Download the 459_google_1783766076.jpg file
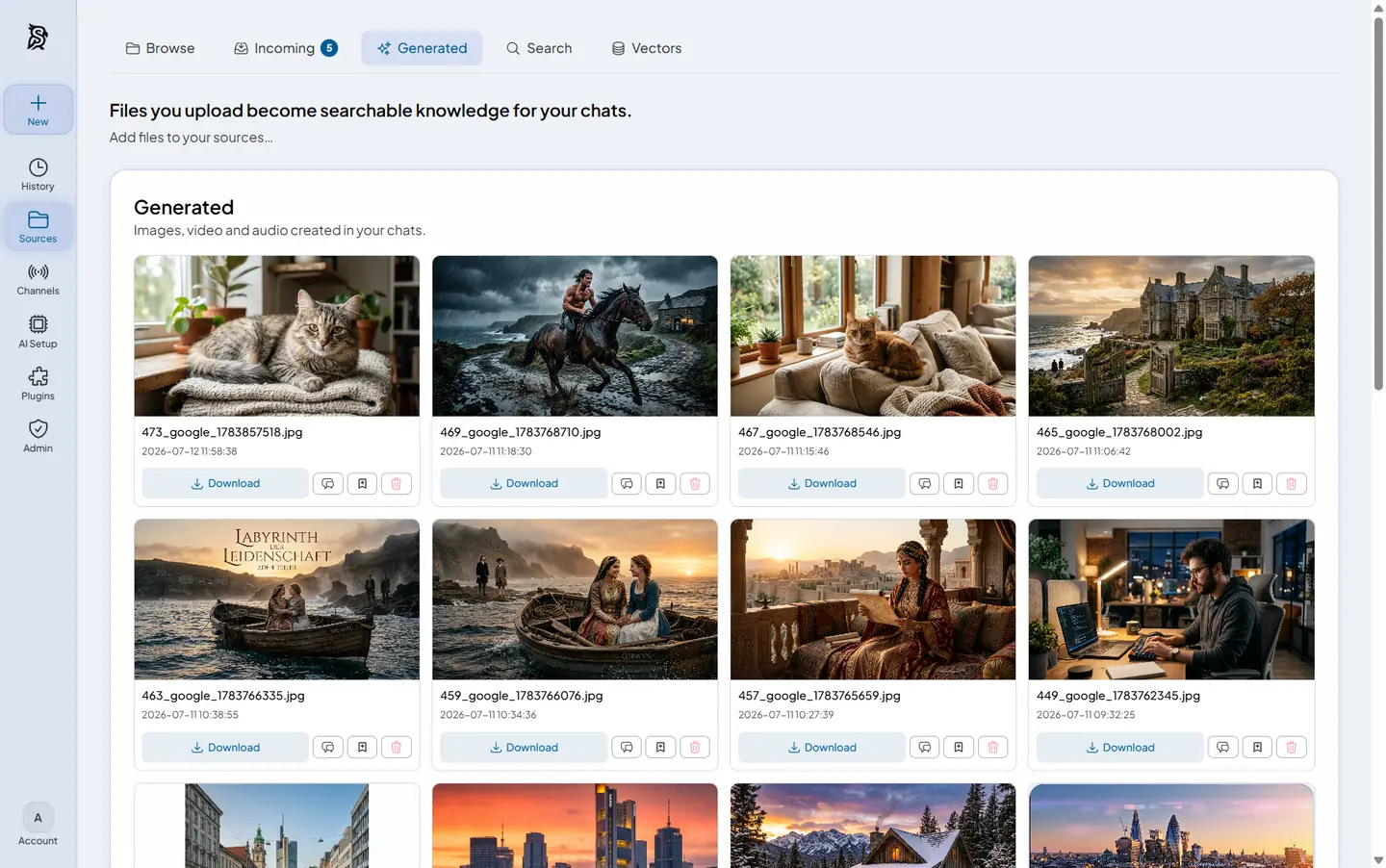The width and height of the screenshot is (1386, 868). click(x=524, y=747)
